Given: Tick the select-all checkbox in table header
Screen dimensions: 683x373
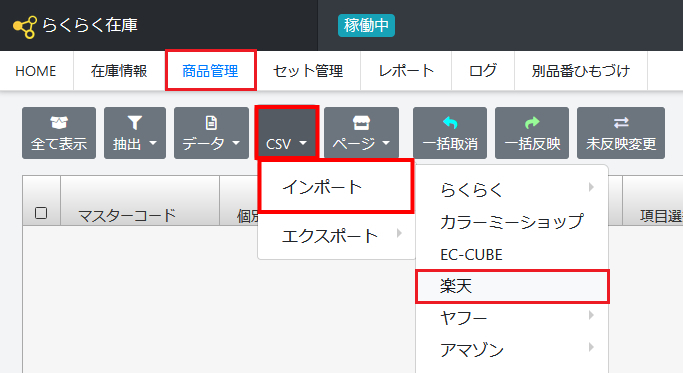Looking at the screenshot, I should coord(41,213).
